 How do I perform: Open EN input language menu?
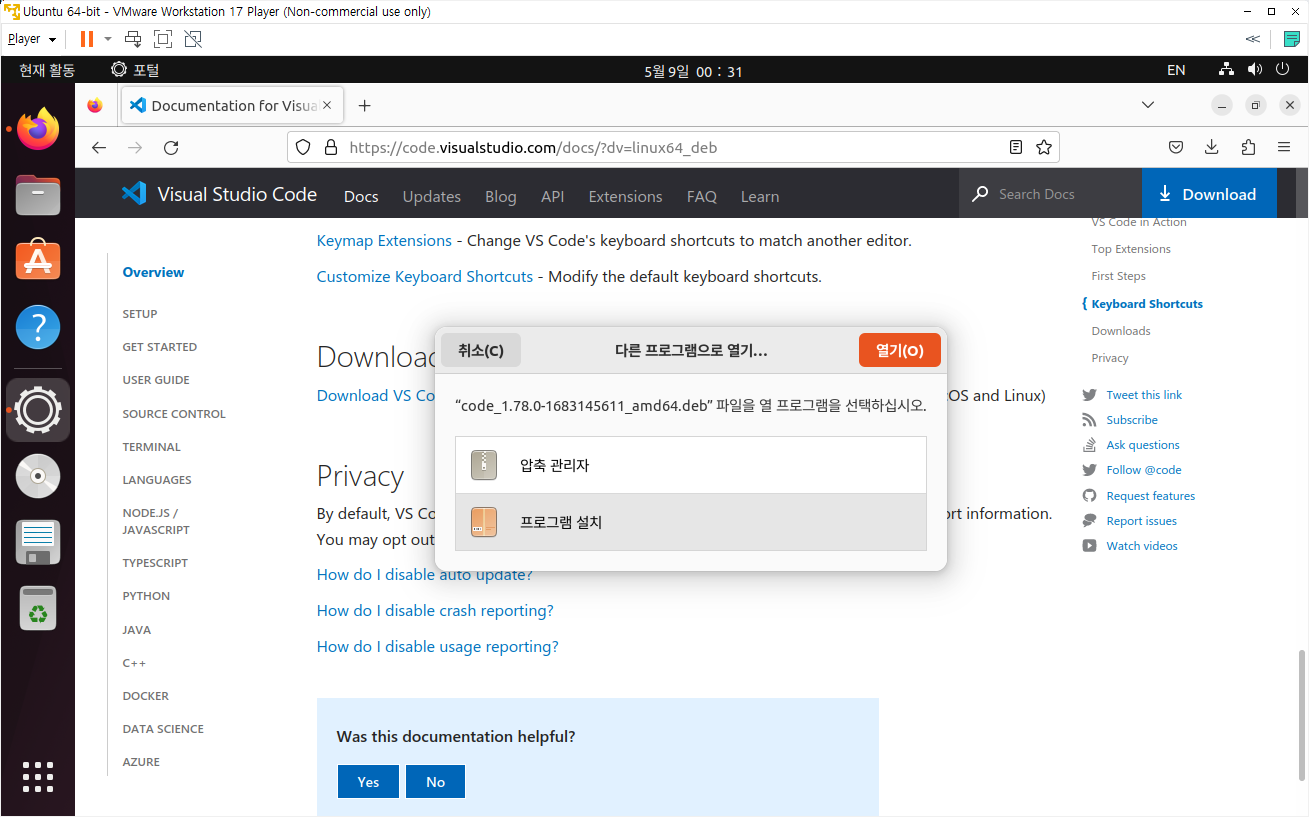pyautogui.click(x=1176, y=70)
